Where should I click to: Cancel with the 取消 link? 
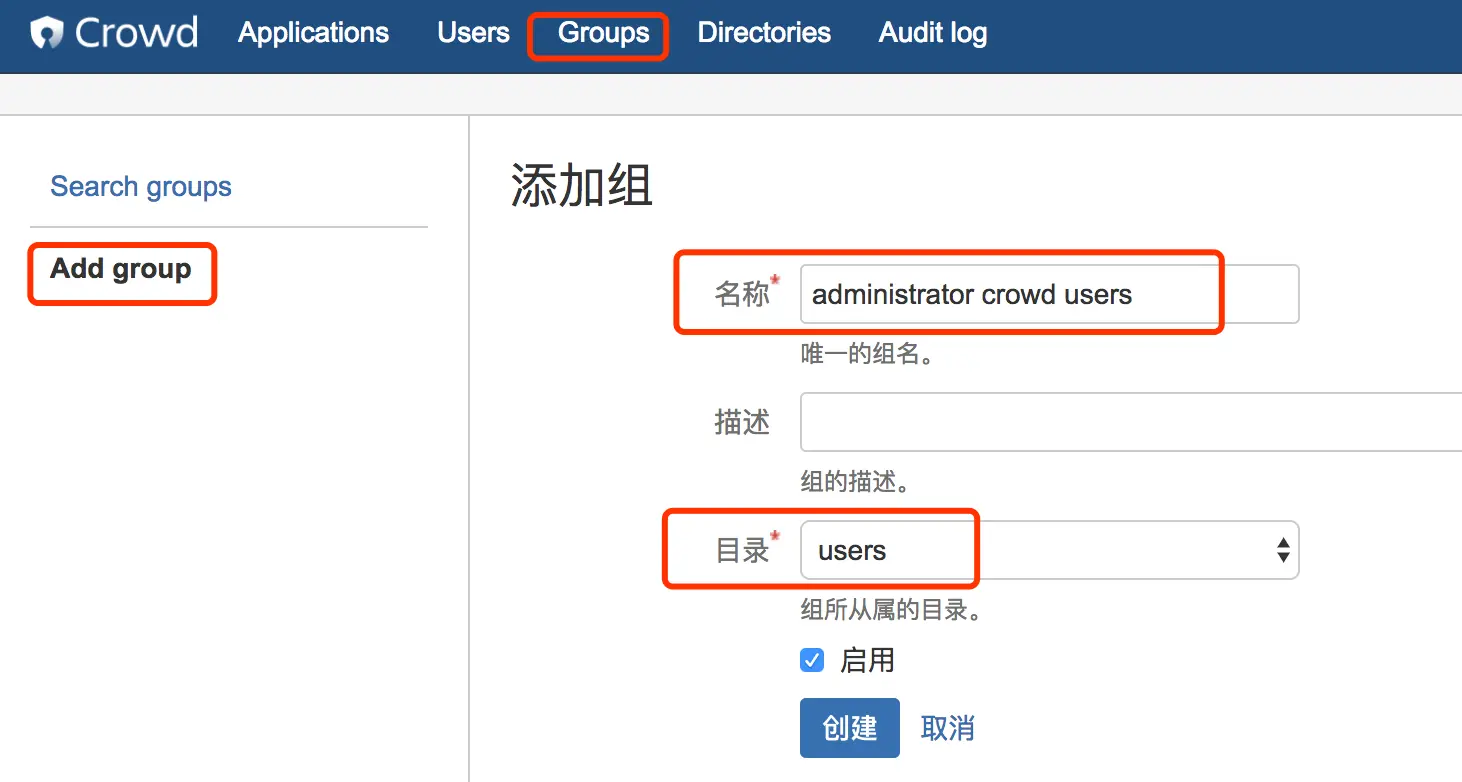tap(947, 728)
